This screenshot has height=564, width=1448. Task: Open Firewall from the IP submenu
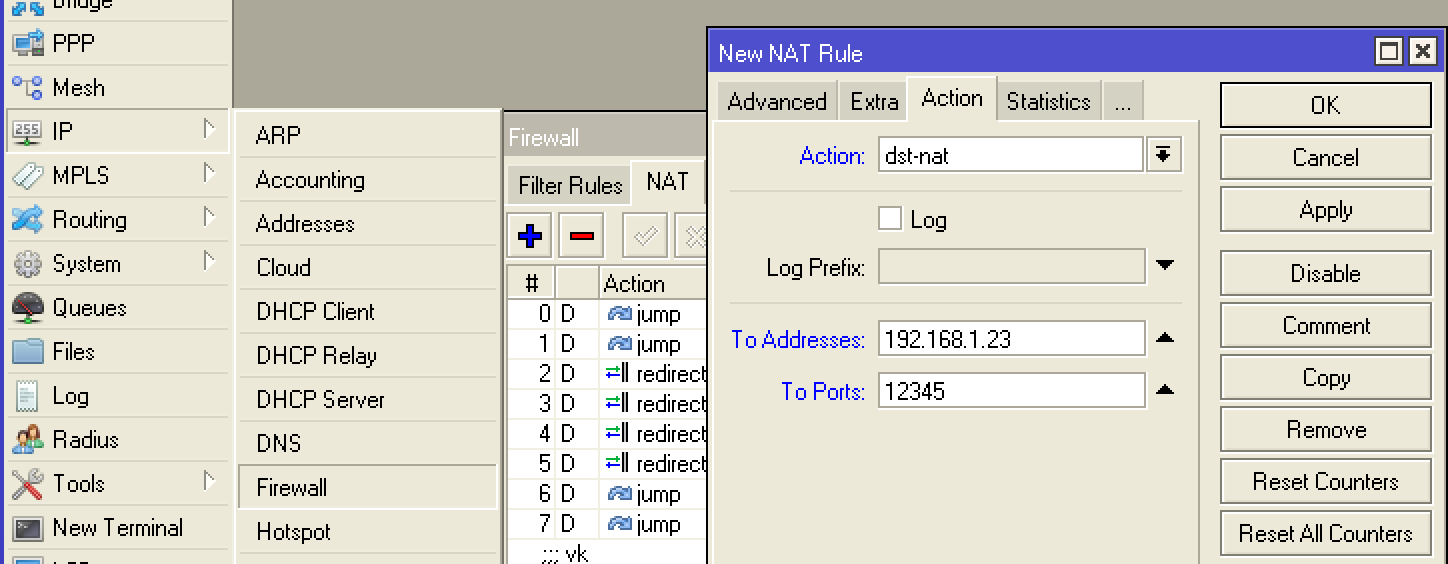[x=368, y=488]
